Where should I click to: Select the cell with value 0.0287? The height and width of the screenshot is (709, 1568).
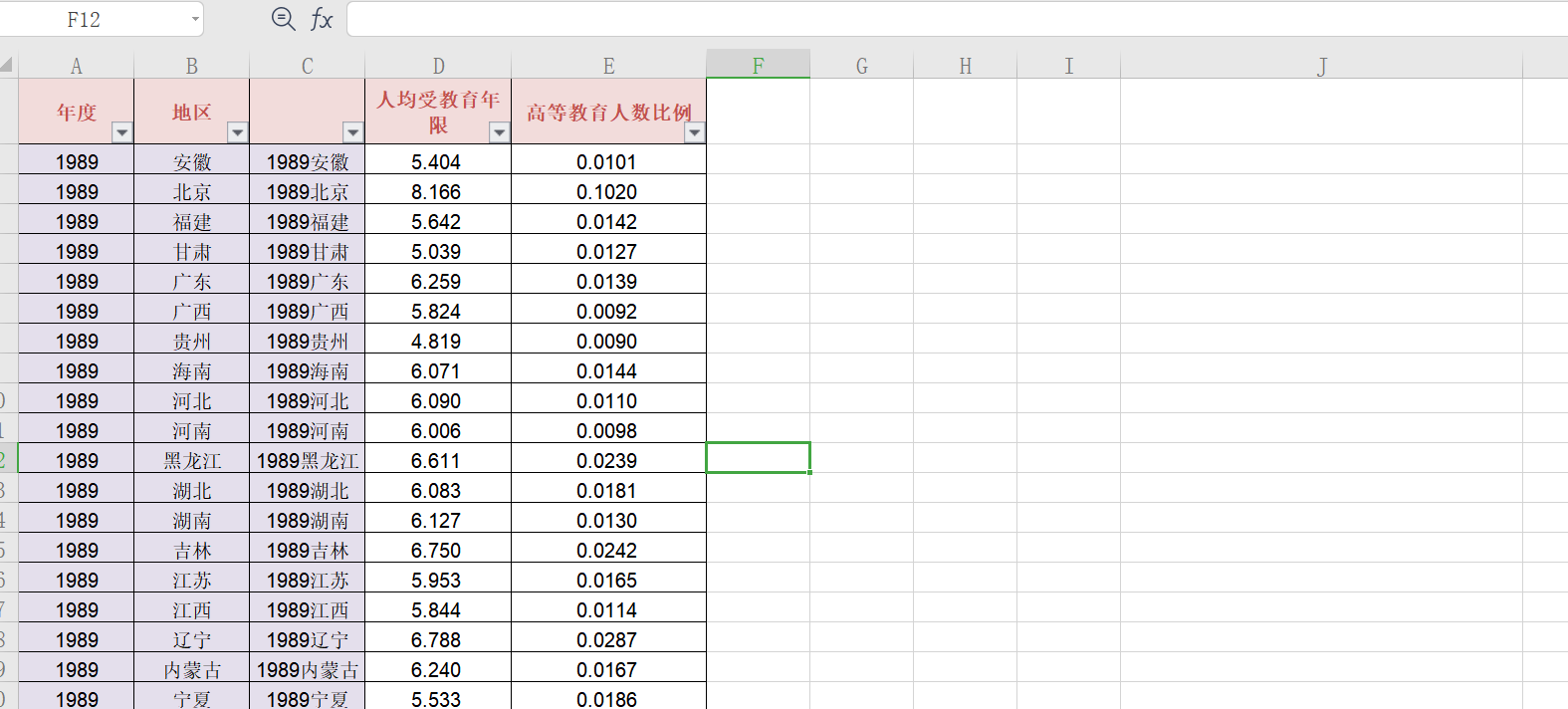pyautogui.click(x=609, y=639)
